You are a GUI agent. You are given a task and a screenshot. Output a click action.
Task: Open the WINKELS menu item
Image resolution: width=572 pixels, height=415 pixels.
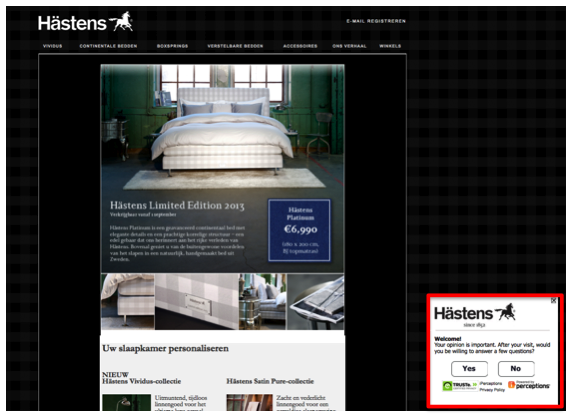(x=390, y=46)
